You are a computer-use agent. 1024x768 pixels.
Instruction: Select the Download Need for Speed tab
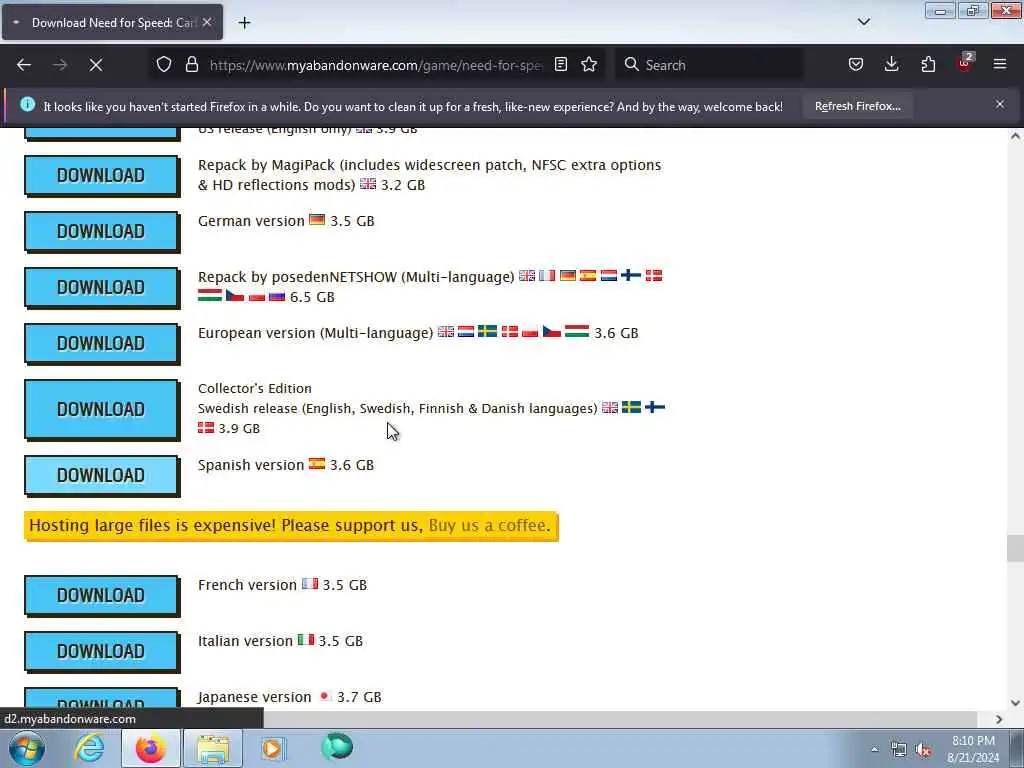pyautogui.click(x=112, y=22)
